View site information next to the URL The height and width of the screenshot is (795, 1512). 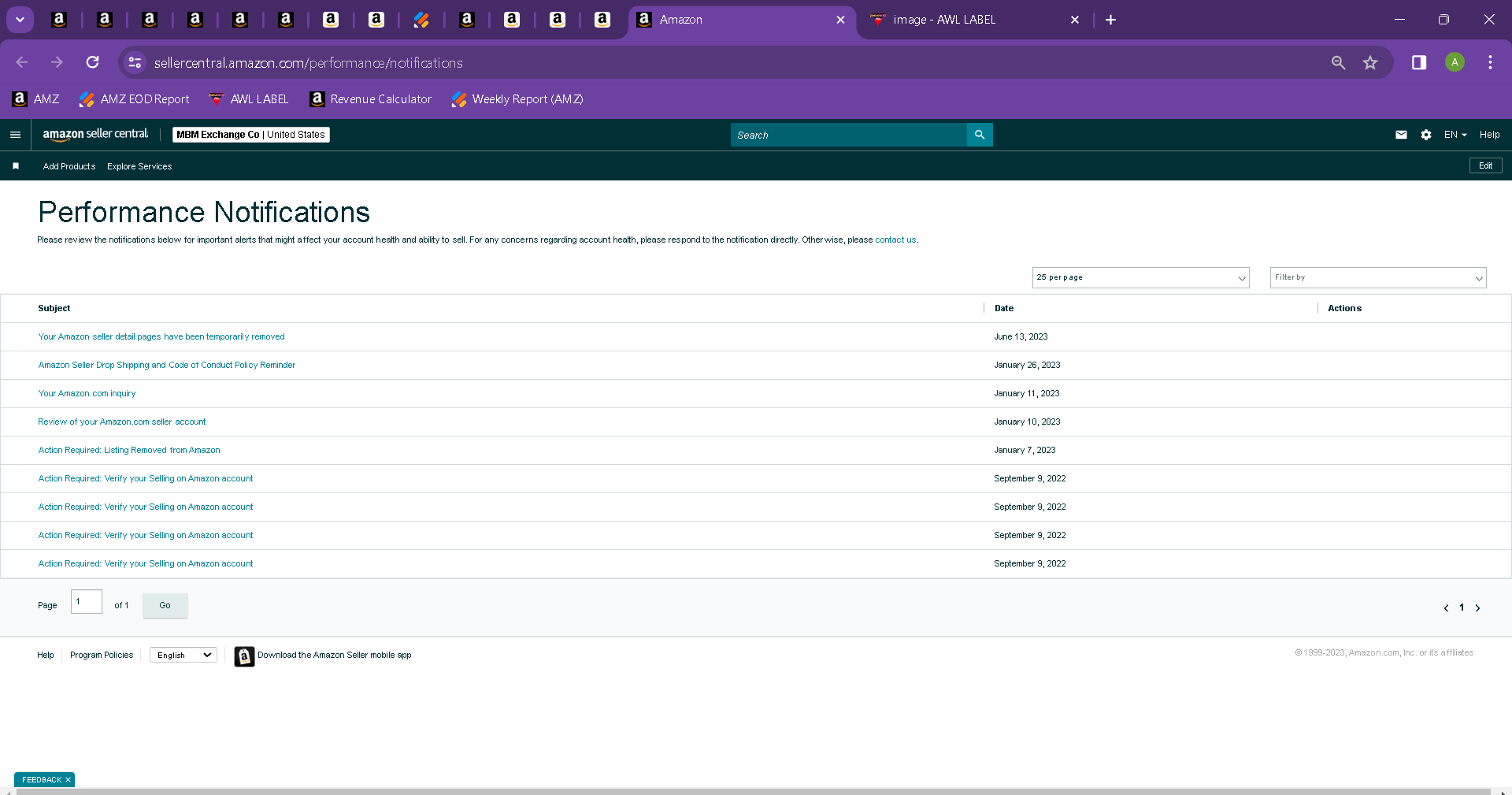pos(135,62)
